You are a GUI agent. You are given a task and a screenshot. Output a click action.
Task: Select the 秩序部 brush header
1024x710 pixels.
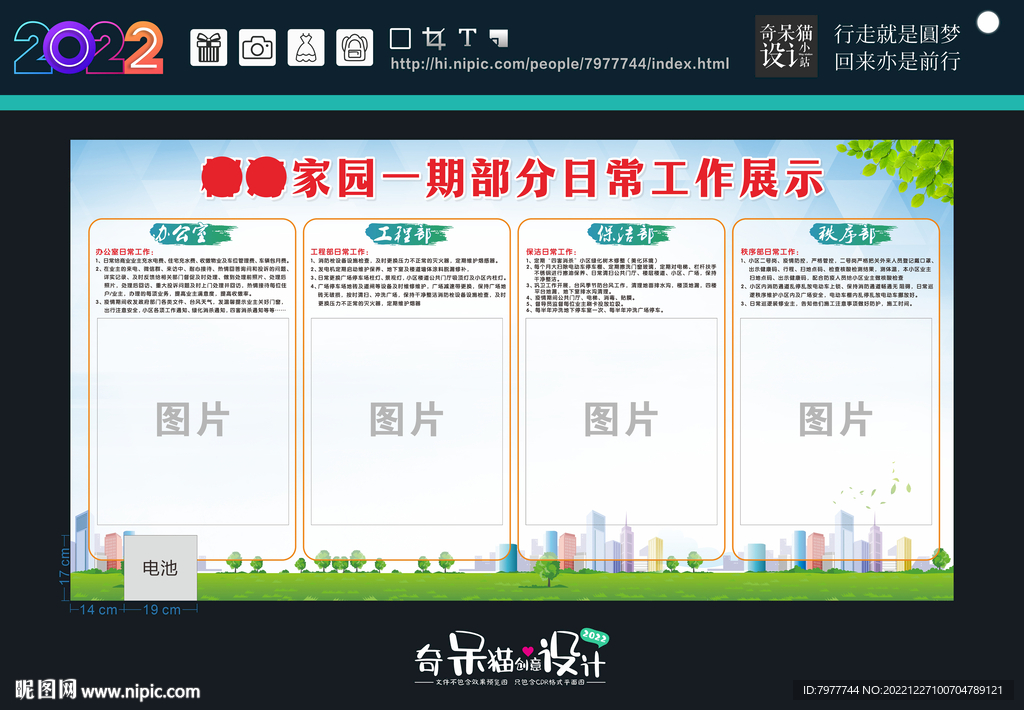coord(853,234)
